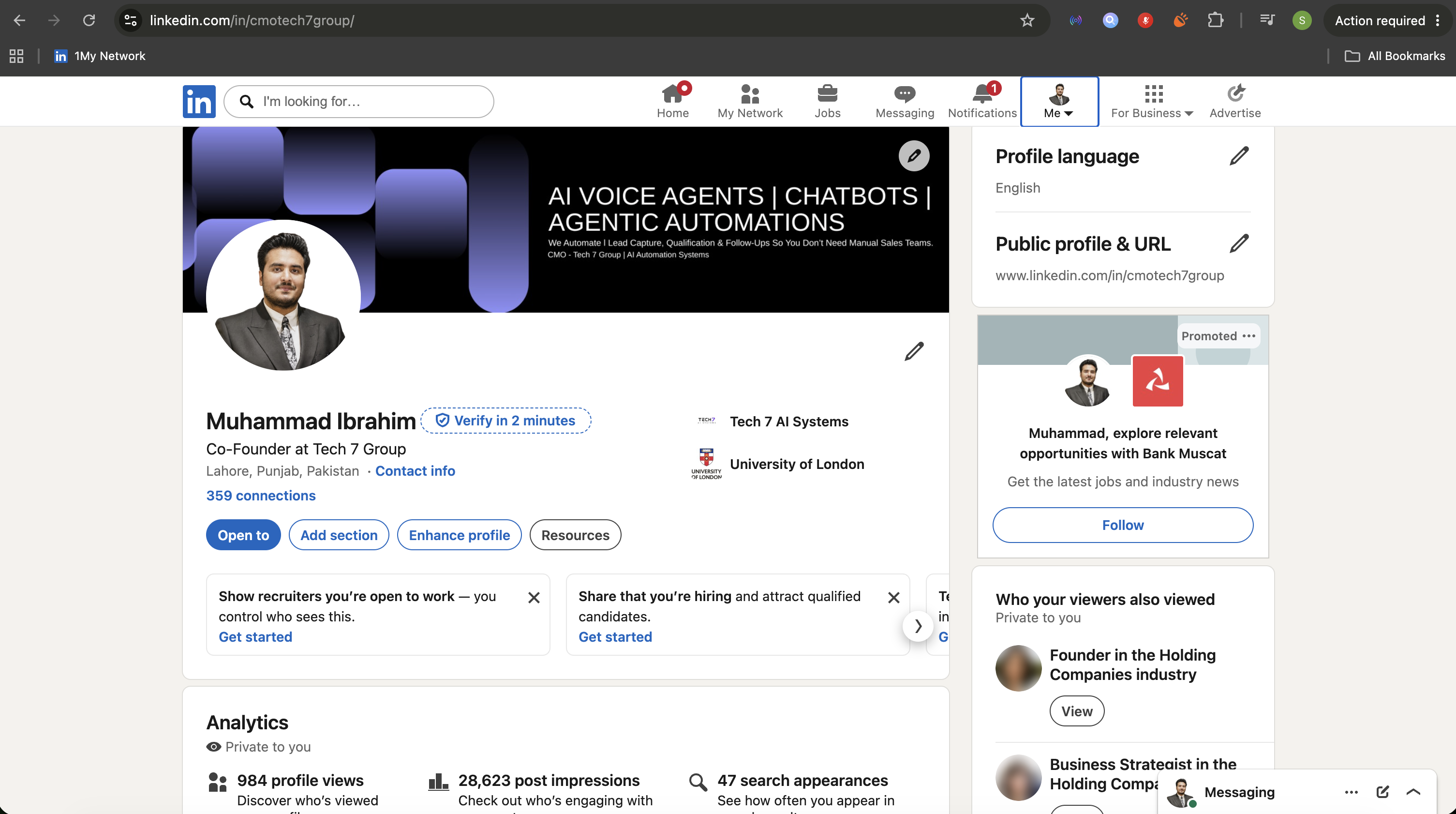
Task: Edit Public profile & URL
Action: (1238, 243)
